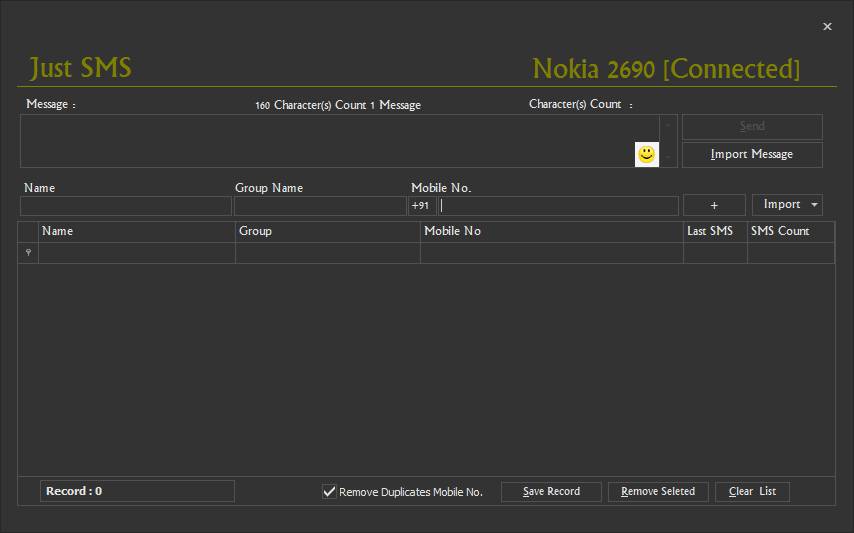Sort by the Name column header
This screenshot has width=854, height=533.
[x=137, y=231]
